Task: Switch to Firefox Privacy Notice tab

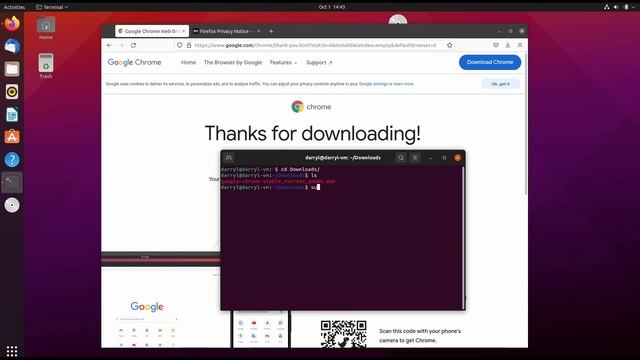Action: (x=227, y=31)
